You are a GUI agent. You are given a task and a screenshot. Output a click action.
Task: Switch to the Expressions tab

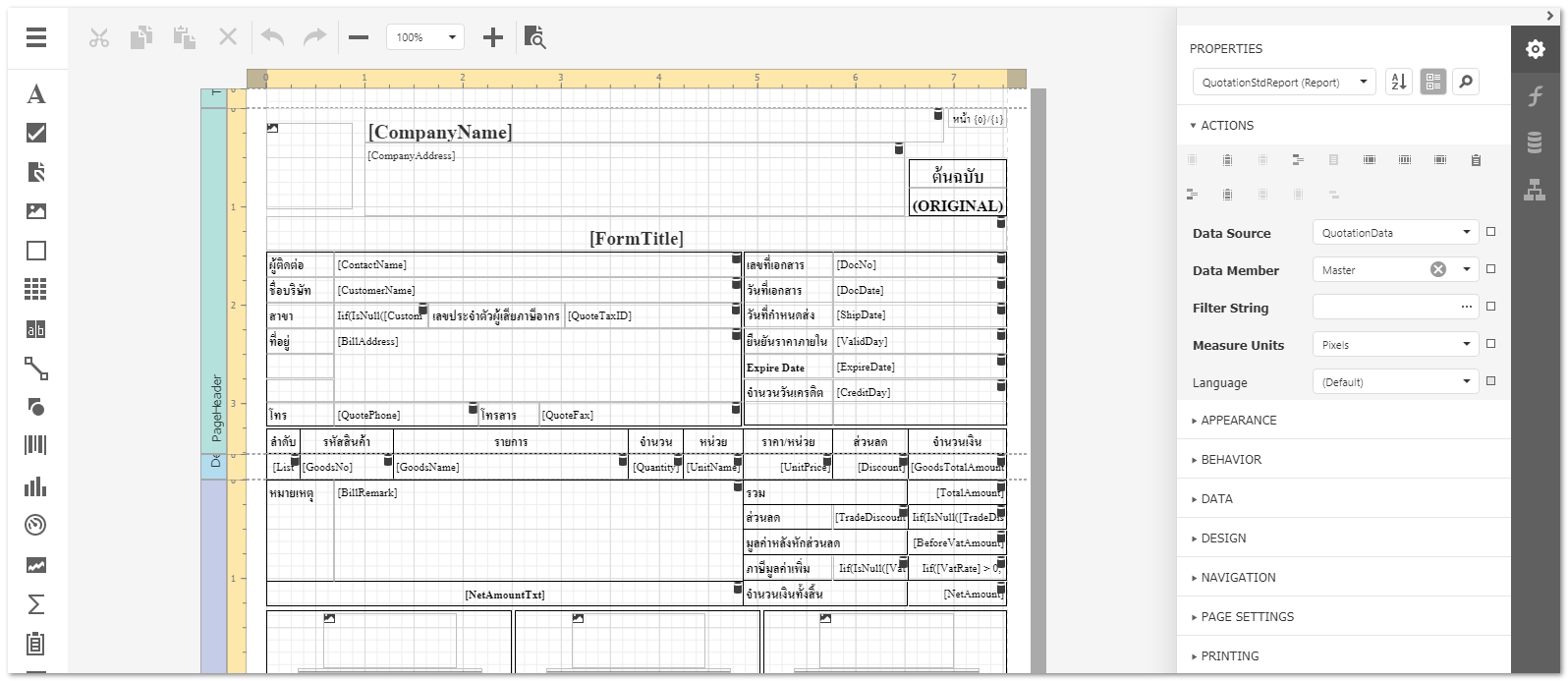coord(1535,96)
